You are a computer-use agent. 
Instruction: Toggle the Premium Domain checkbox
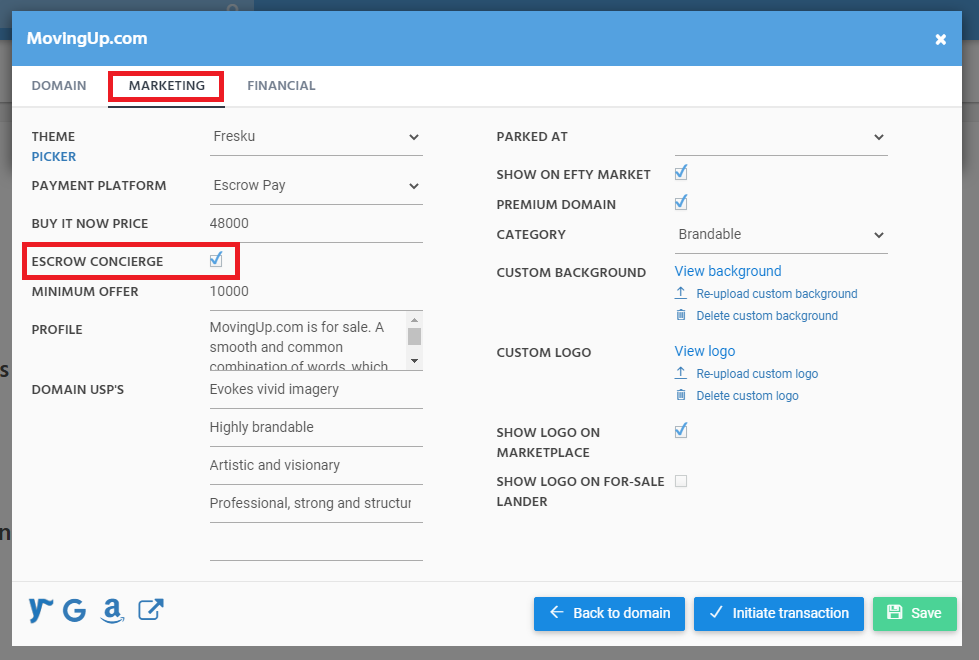click(681, 202)
